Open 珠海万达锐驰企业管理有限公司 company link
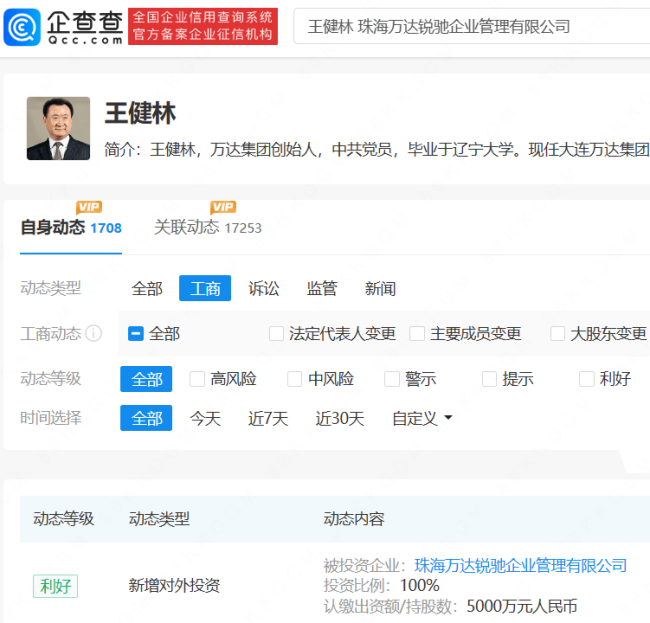 pos(520,566)
